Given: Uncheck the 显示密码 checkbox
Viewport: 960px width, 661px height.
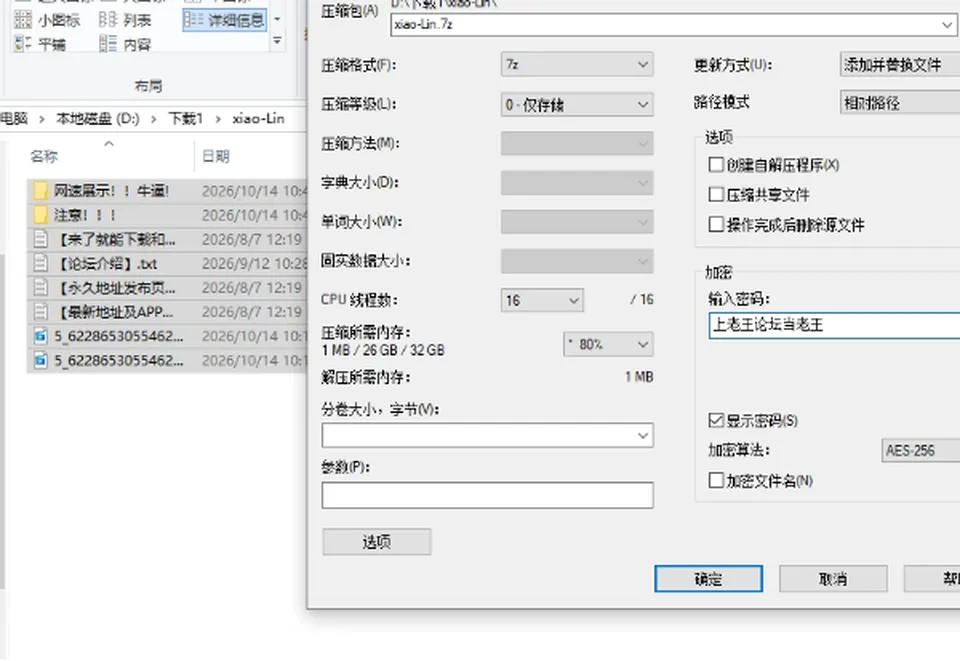Looking at the screenshot, I should click(x=716, y=420).
